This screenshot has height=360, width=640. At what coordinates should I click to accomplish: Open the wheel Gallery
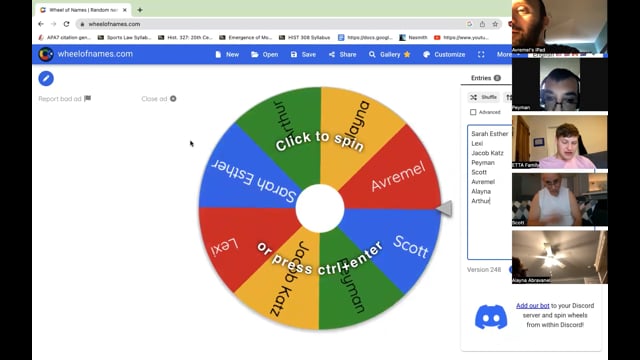[x=389, y=54]
